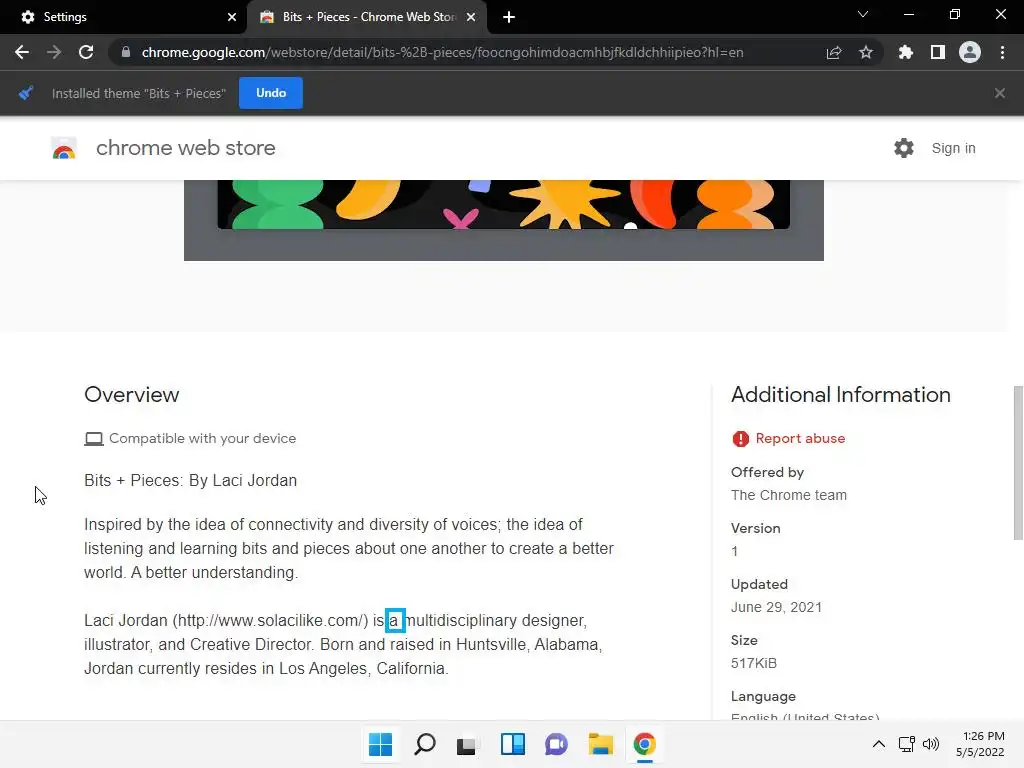The height and width of the screenshot is (768, 1024).
Task: Show hidden system tray icons
Action: 879,744
